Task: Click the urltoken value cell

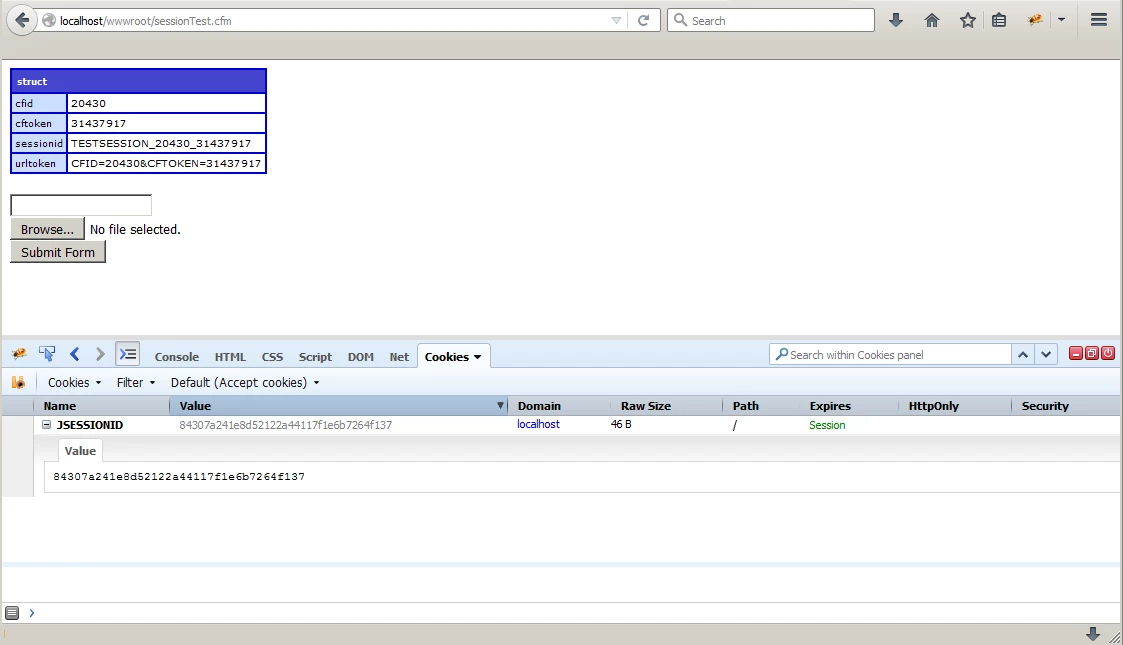Action: [166, 163]
